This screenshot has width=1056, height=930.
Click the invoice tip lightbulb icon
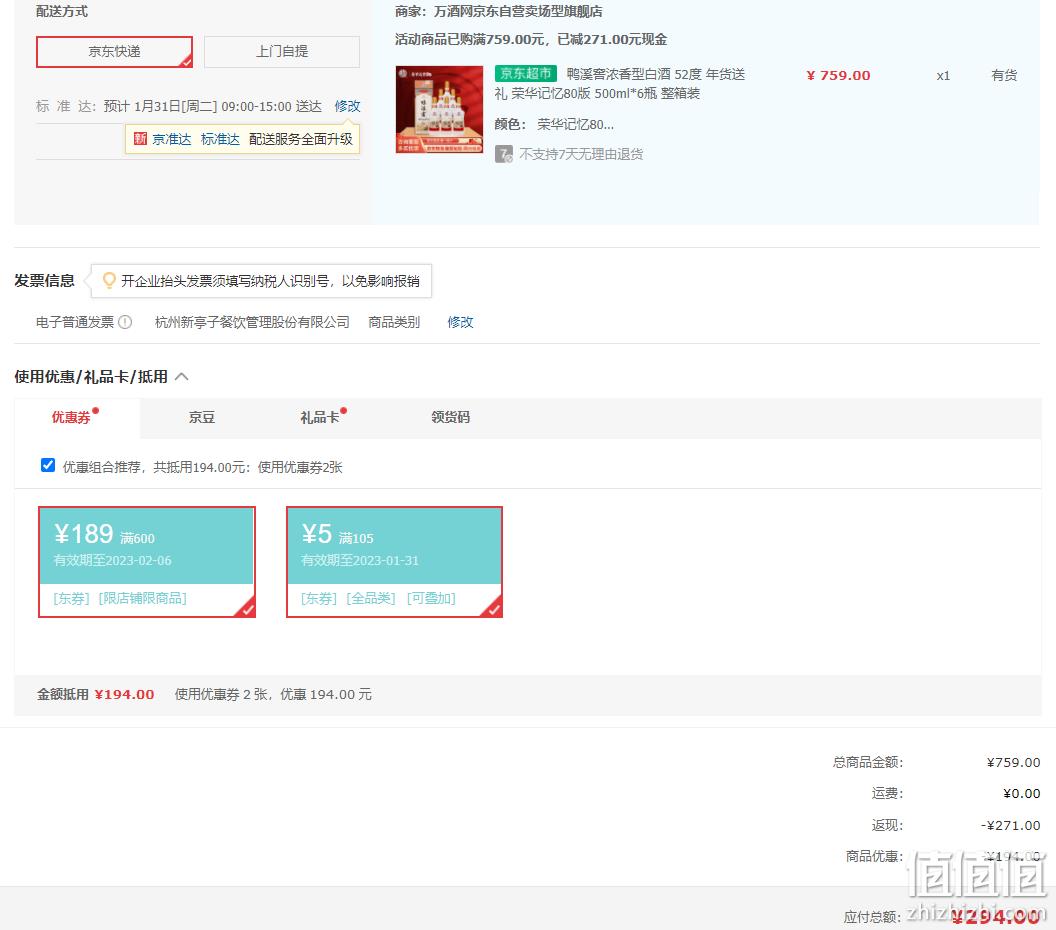pos(108,280)
